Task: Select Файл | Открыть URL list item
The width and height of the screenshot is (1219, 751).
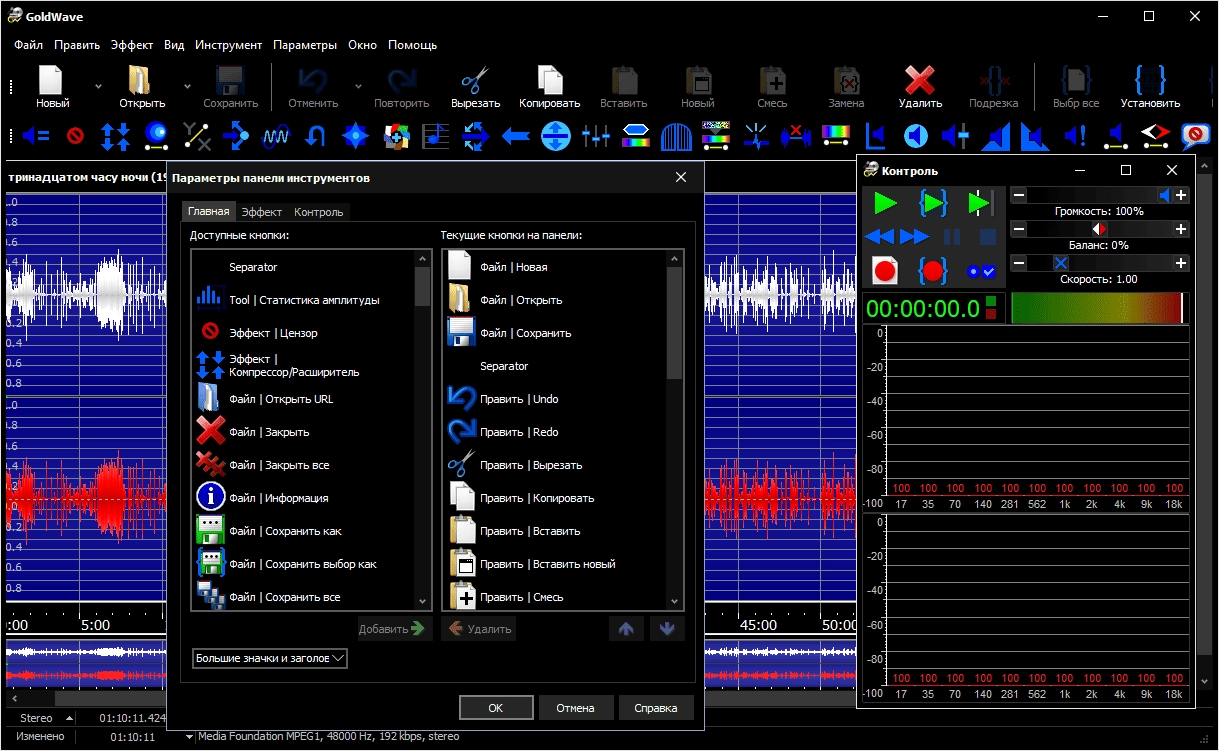Action: click(x=303, y=399)
